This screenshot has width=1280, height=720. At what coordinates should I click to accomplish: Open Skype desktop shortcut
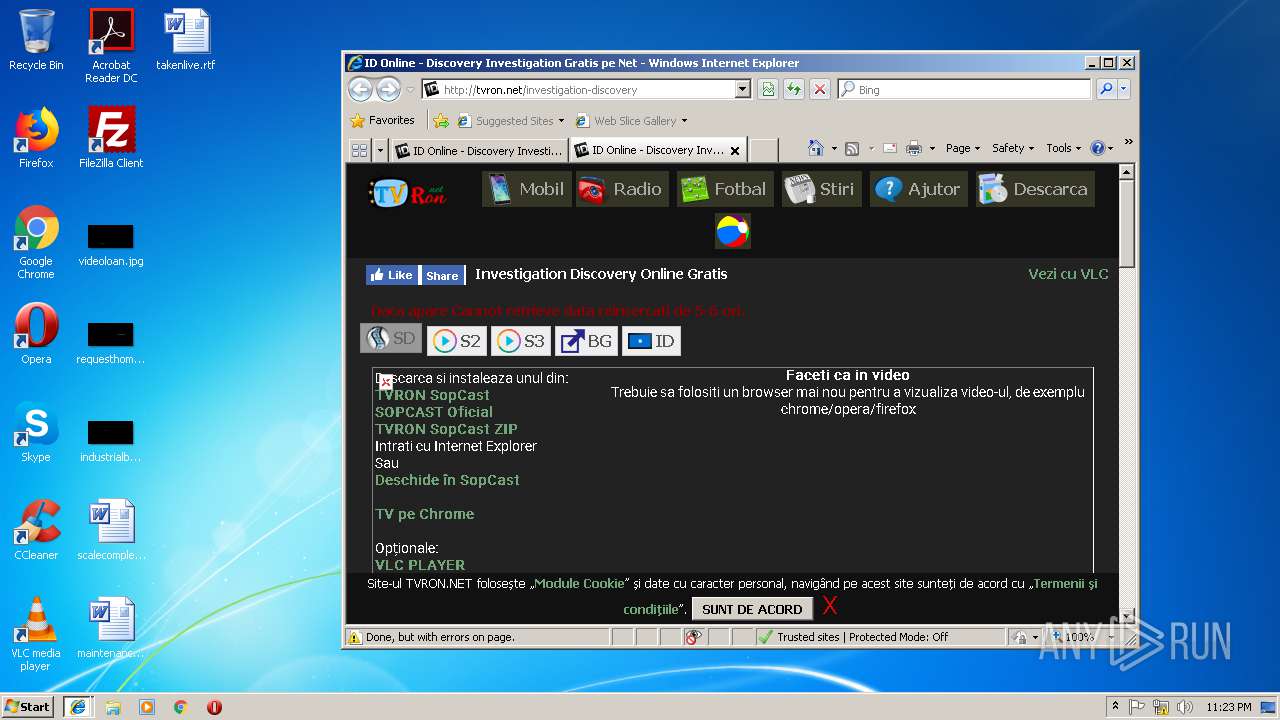coord(36,432)
